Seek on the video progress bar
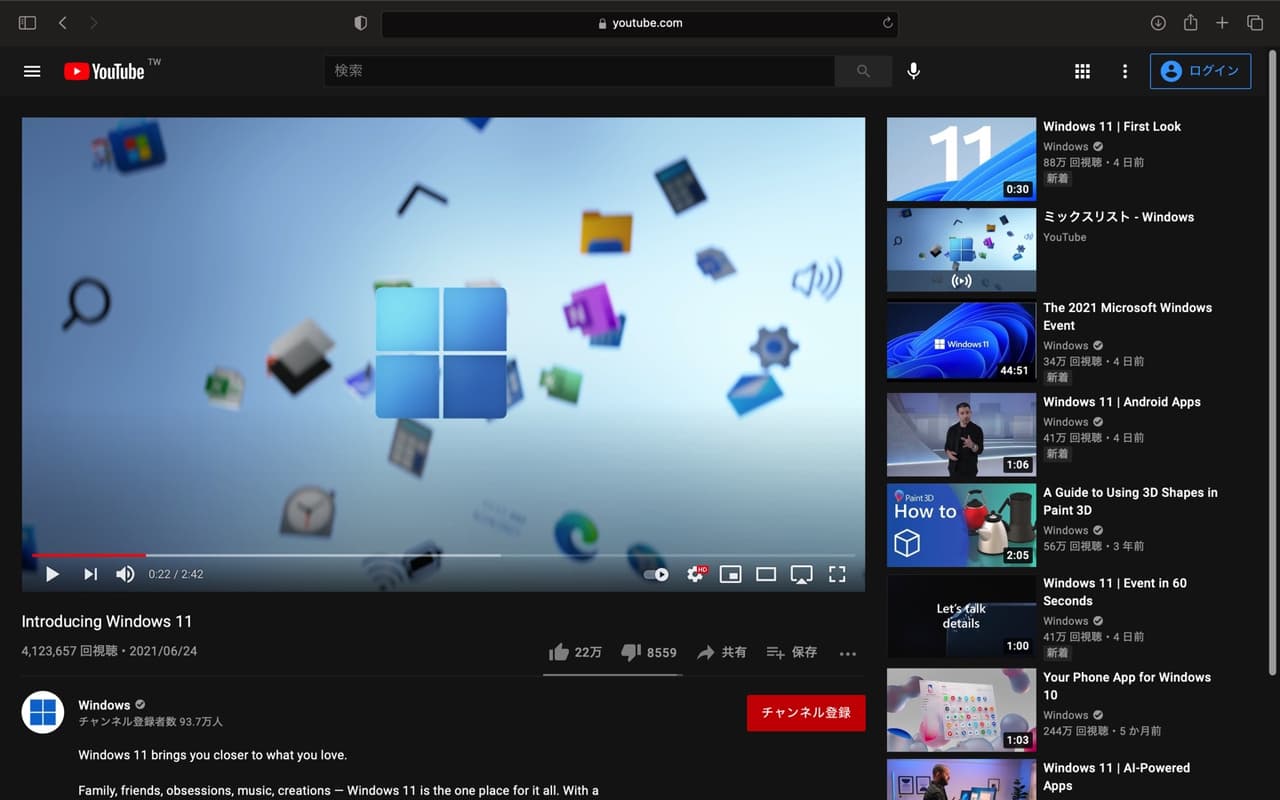Screen dimensions: 1280x800 (x=443, y=555)
